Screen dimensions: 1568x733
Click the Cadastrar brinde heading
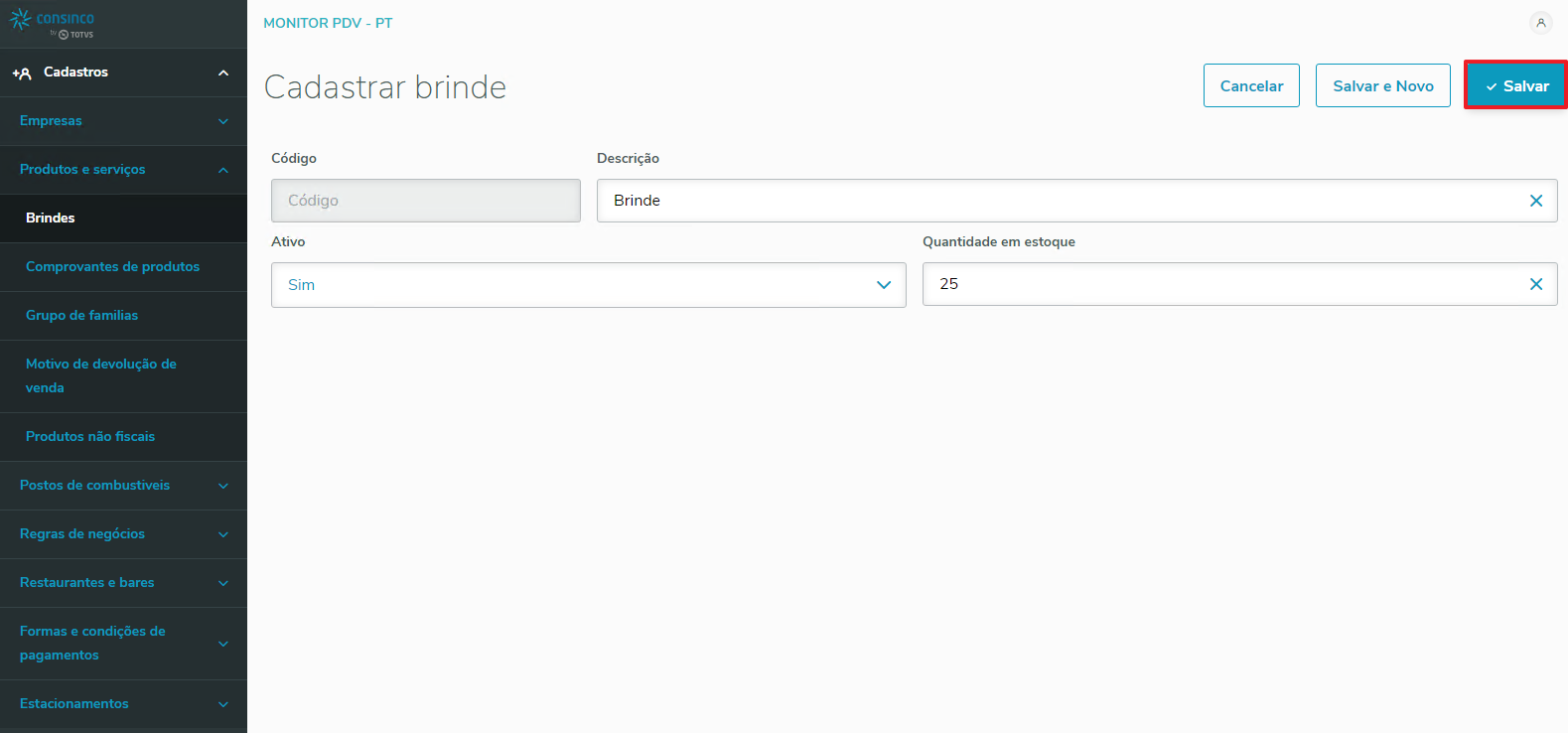tap(385, 87)
